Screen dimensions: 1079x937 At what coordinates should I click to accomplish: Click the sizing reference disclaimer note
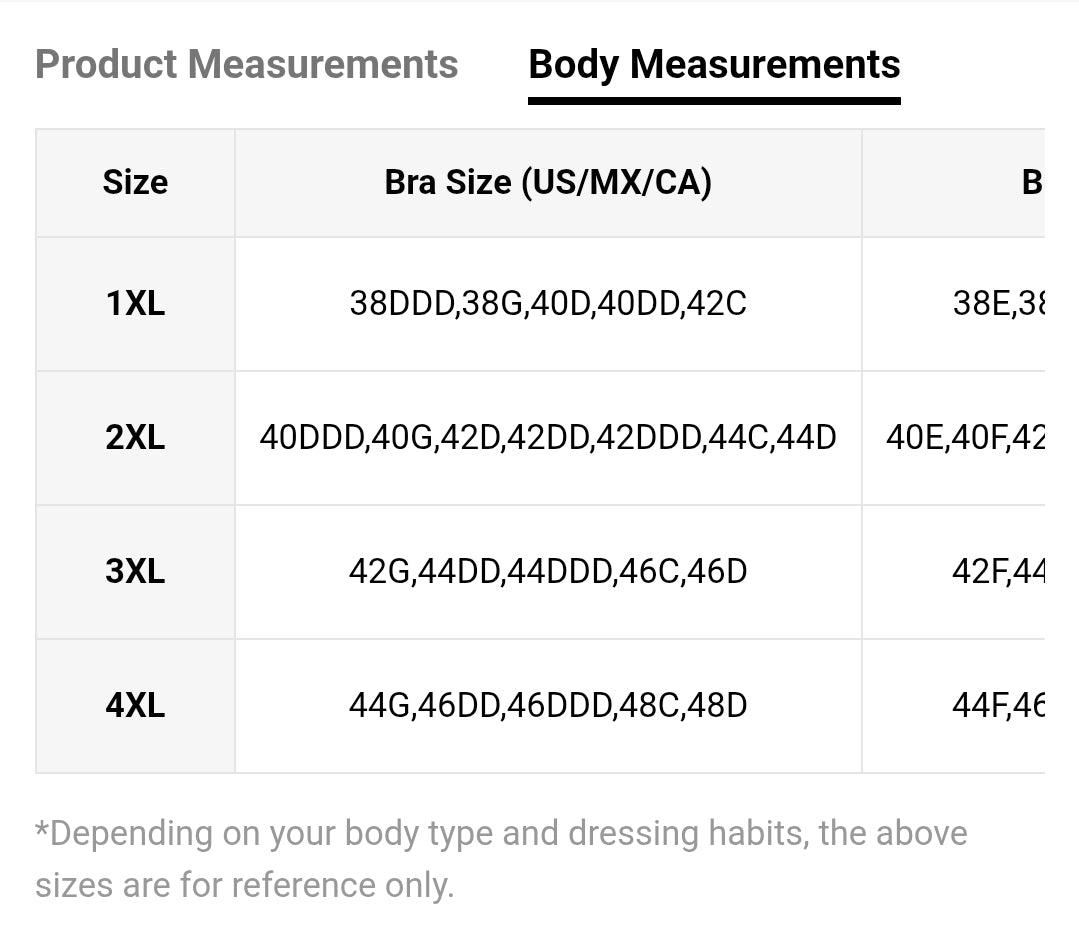coord(500,834)
